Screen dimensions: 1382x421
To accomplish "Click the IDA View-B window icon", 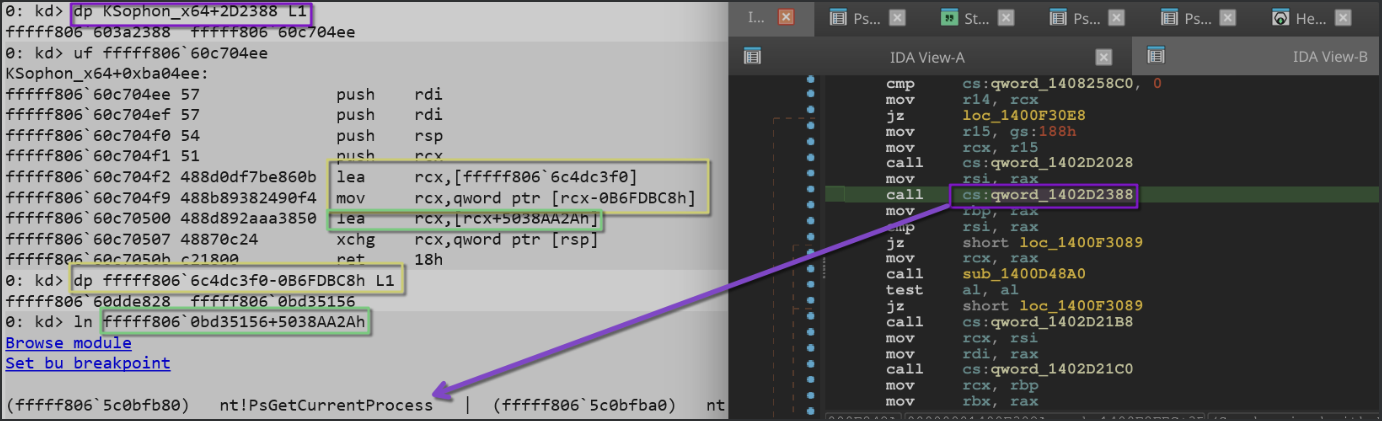I will [1156, 56].
